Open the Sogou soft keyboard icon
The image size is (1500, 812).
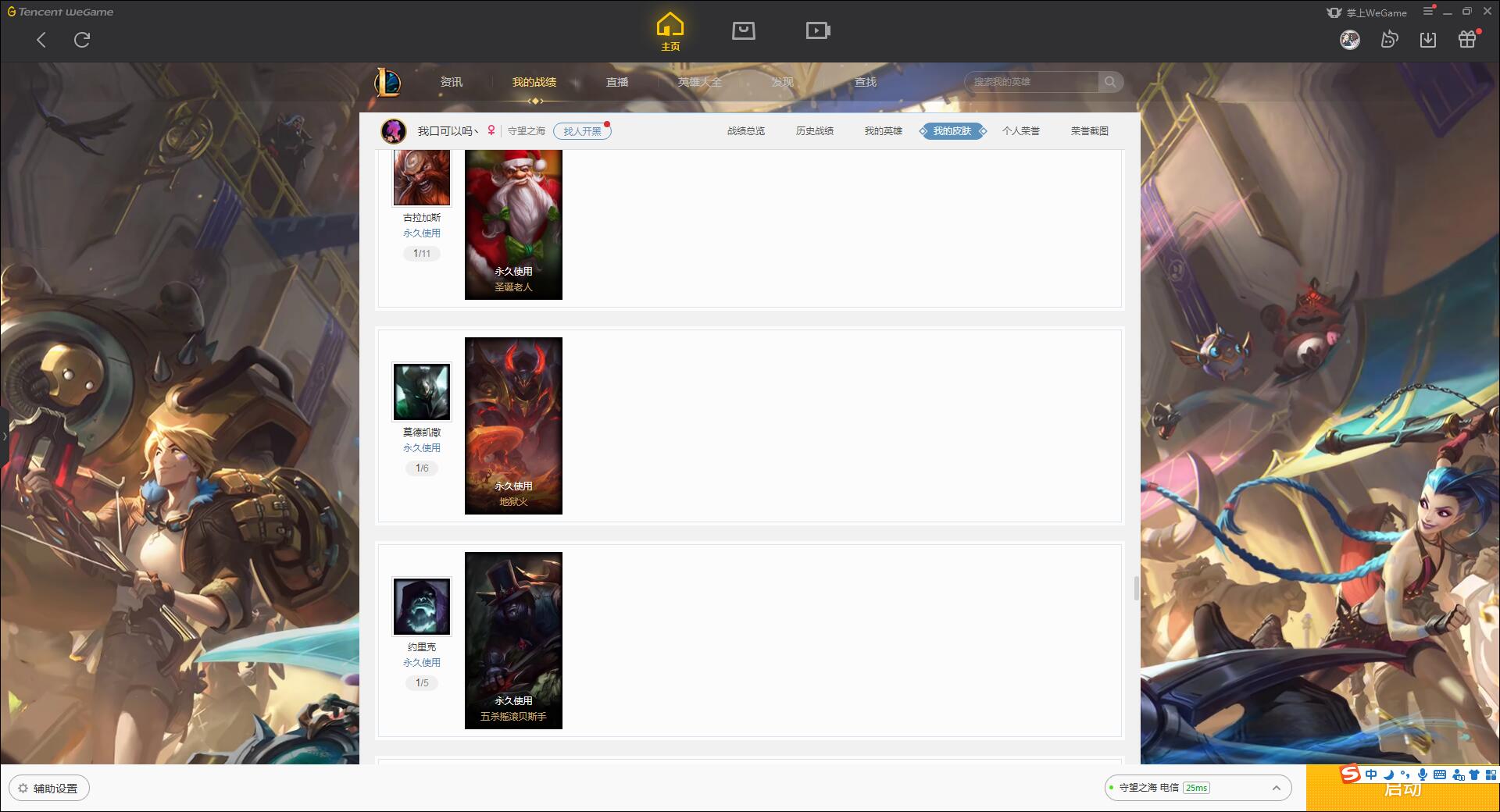point(1440,775)
